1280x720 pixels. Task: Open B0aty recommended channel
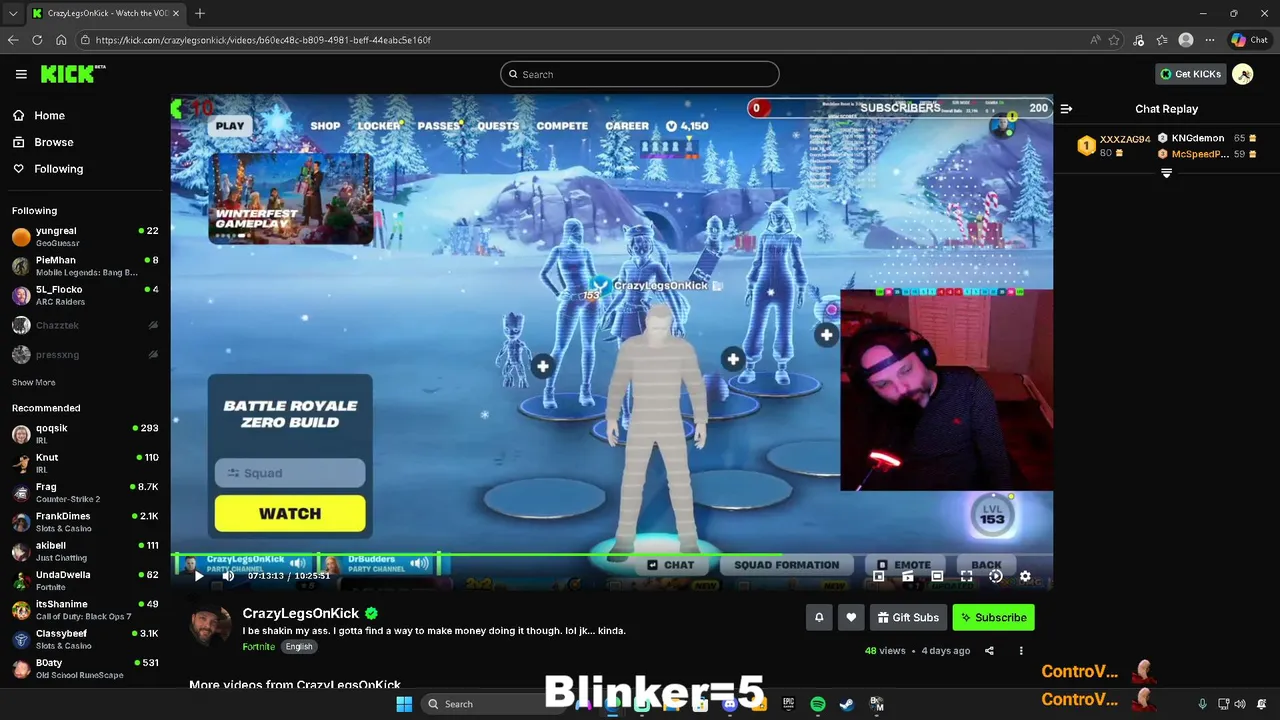click(85, 668)
